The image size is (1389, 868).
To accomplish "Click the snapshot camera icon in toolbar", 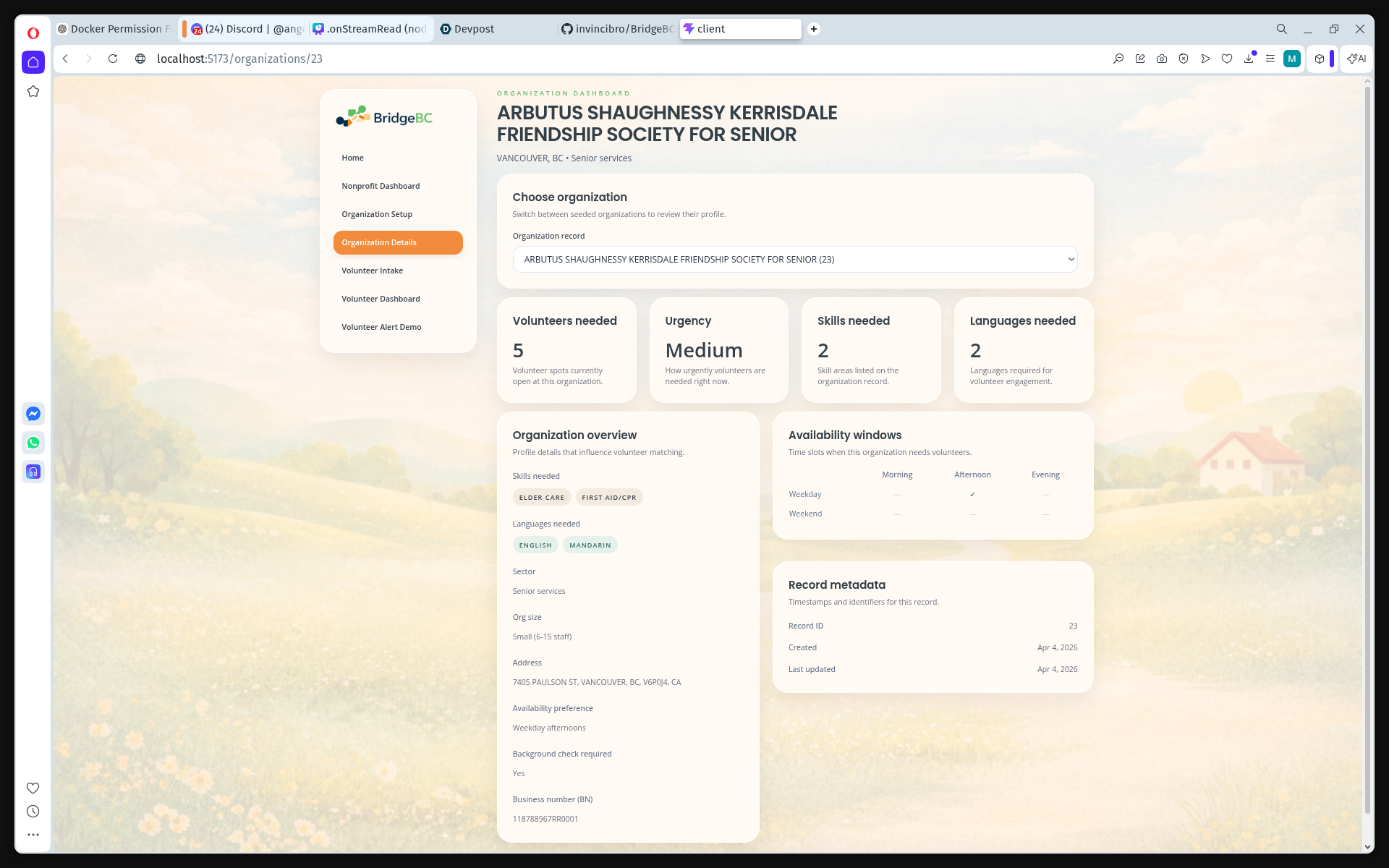I will [x=1162, y=59].
